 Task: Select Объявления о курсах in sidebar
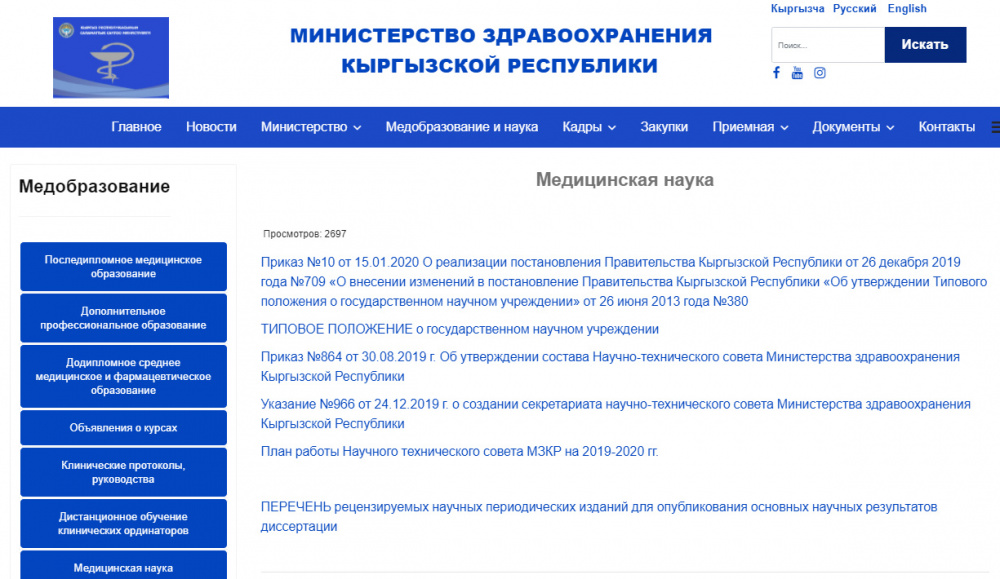(x=123, y=427)
